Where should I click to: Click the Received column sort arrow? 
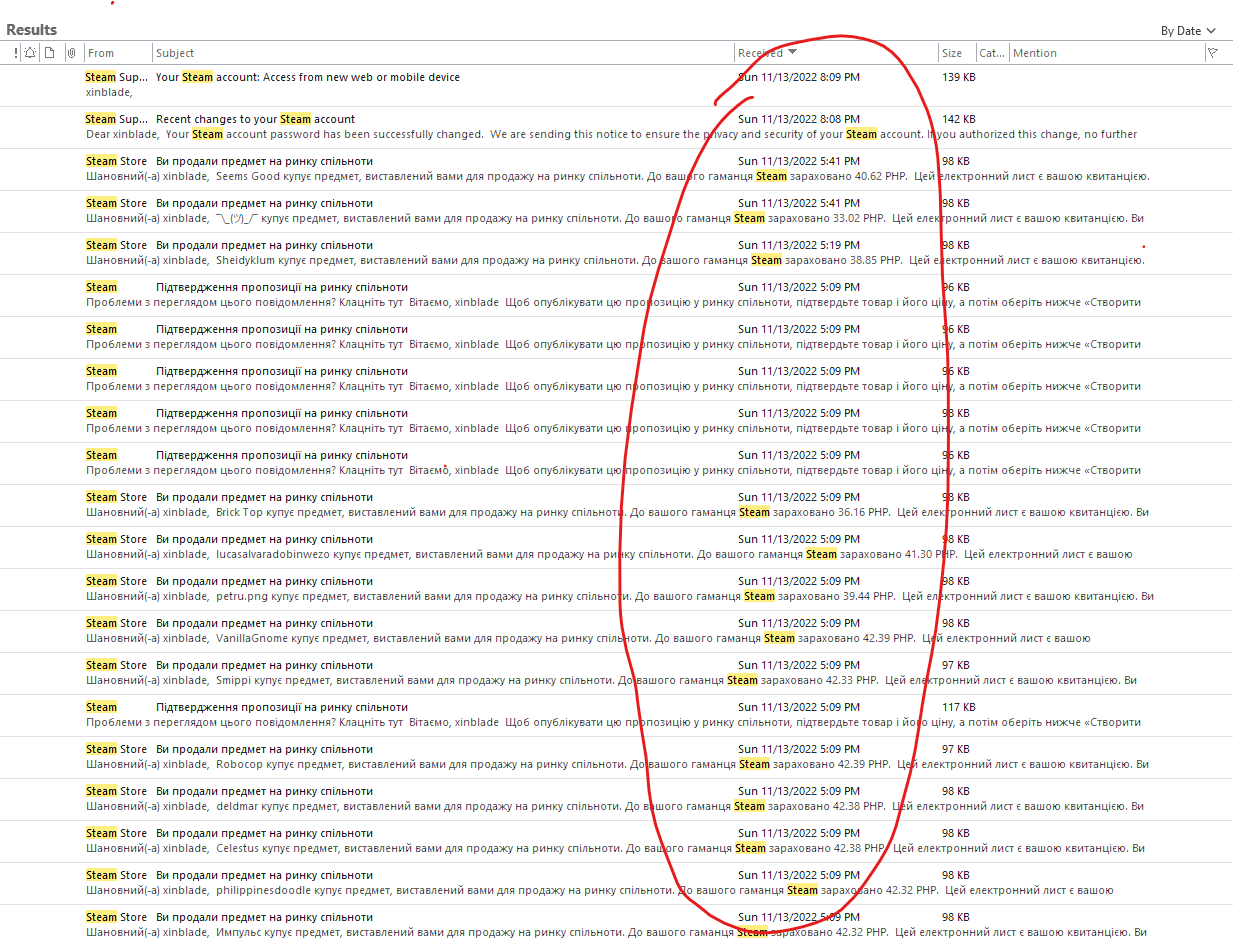pos(790,52)
